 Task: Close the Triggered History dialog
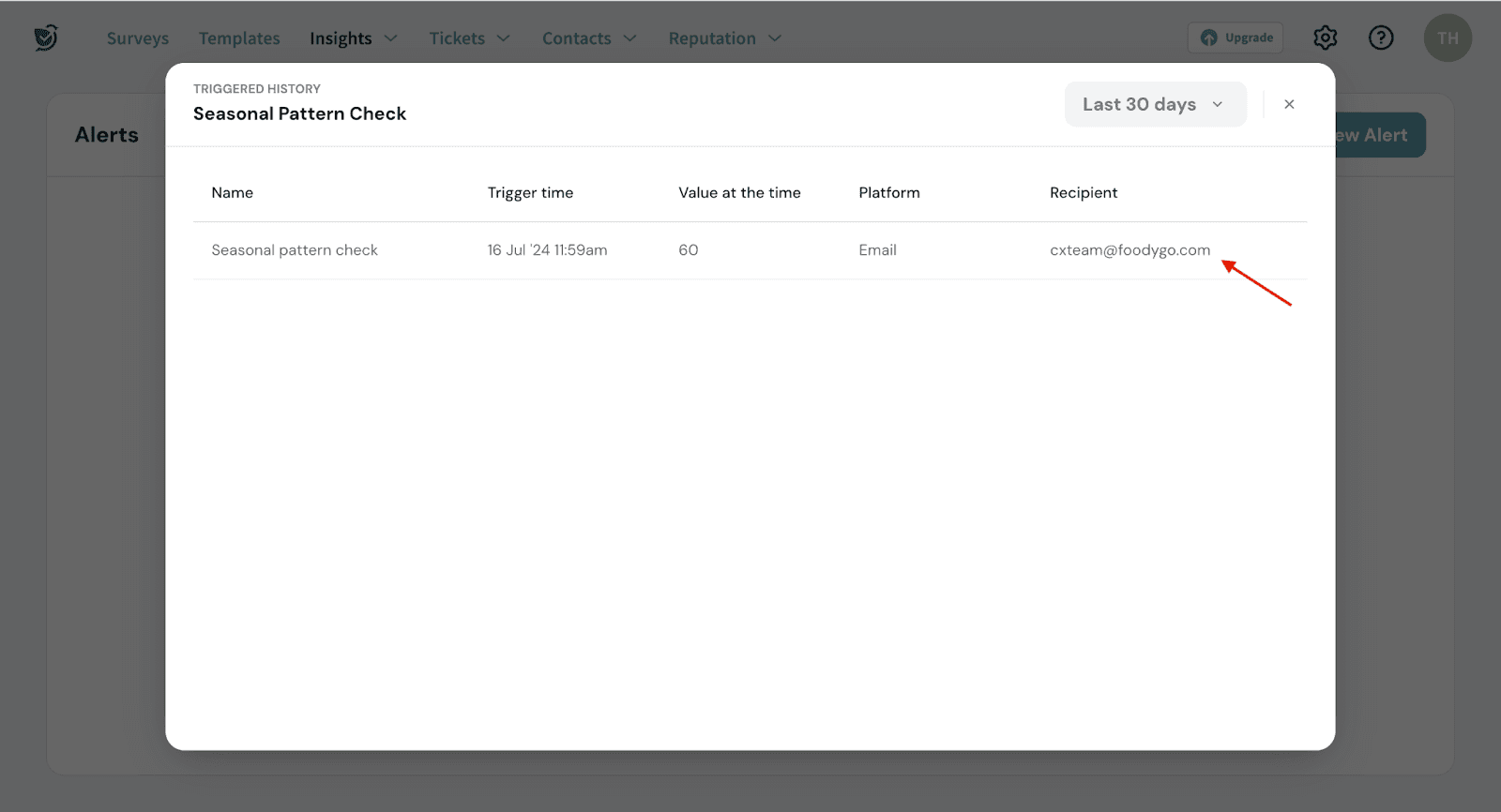pyautogui.click(x=1289, y=104)
